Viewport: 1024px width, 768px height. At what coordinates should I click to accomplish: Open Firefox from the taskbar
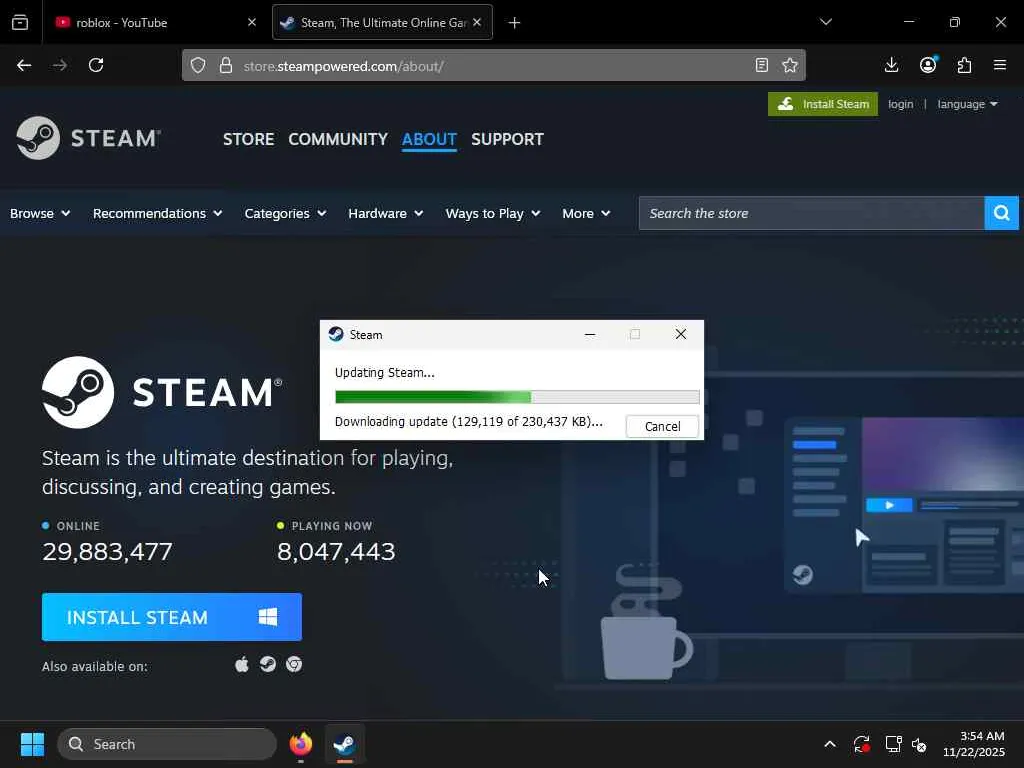(x=301, y=744)
